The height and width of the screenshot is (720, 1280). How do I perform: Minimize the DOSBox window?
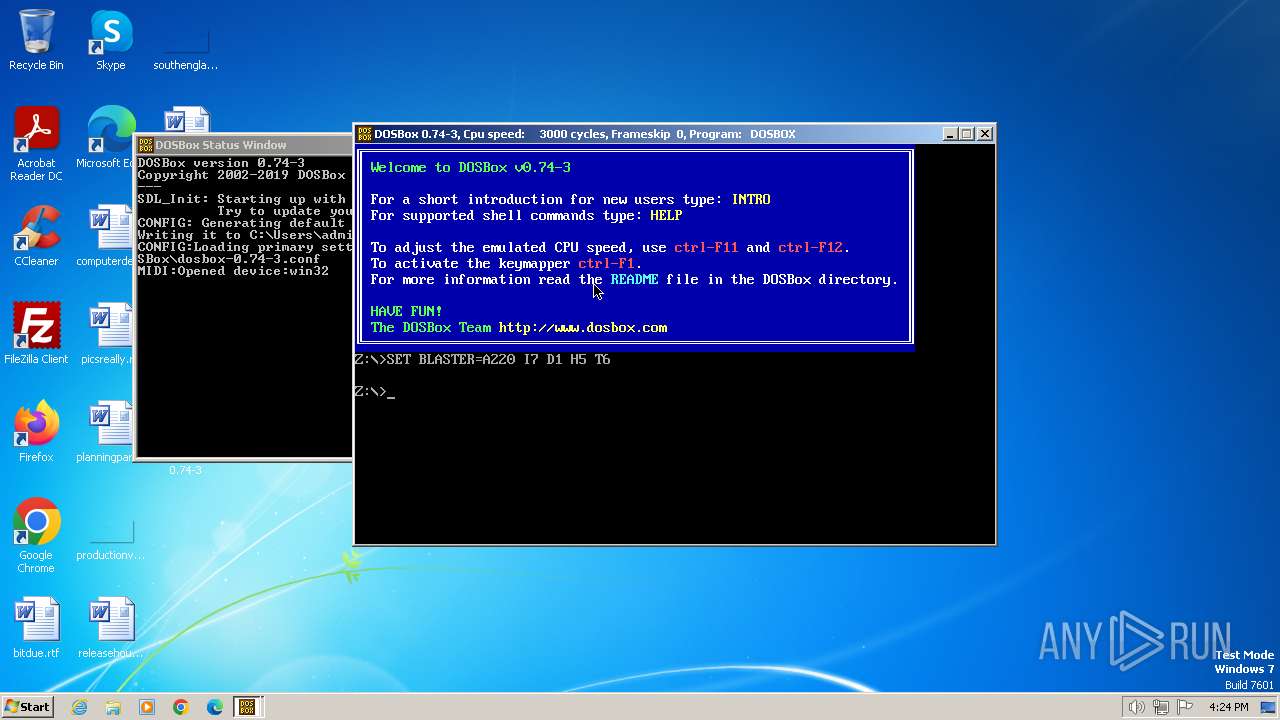coord(950,134)
